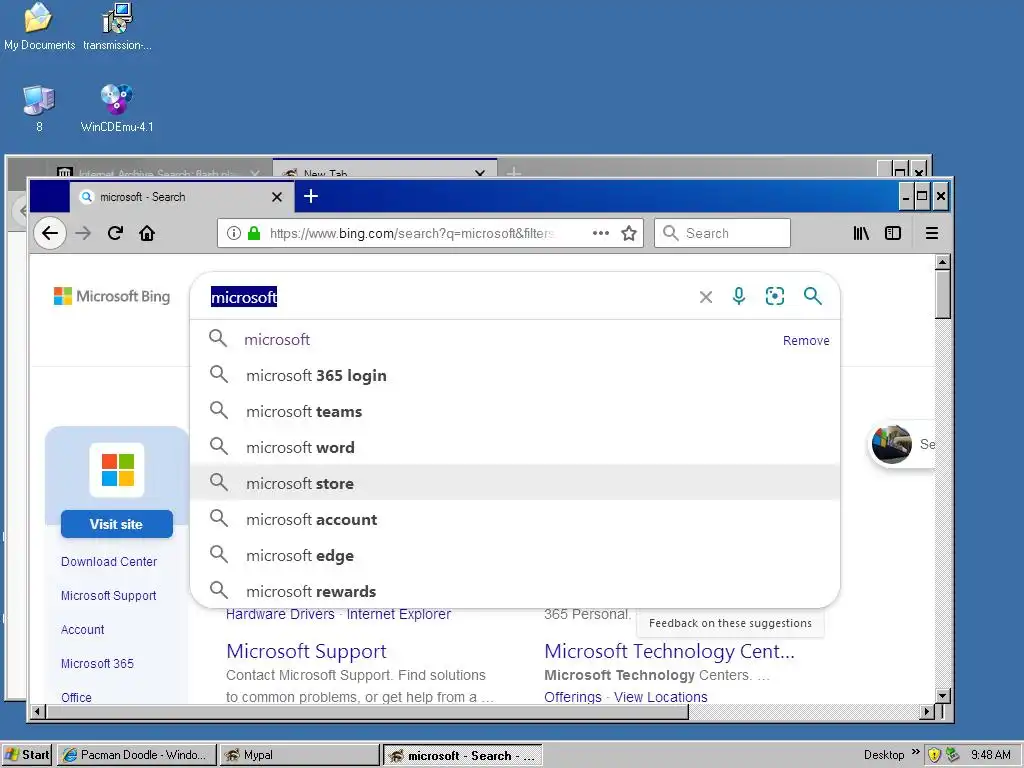1024x768 pixels.
Task: Bookmark this page with the star icon
Action: tap(629, 233)
